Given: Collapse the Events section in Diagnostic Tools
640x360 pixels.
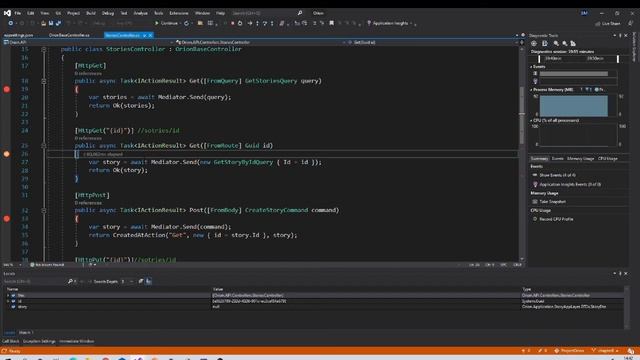Looking at the screenshot, I should pos(531,67).
